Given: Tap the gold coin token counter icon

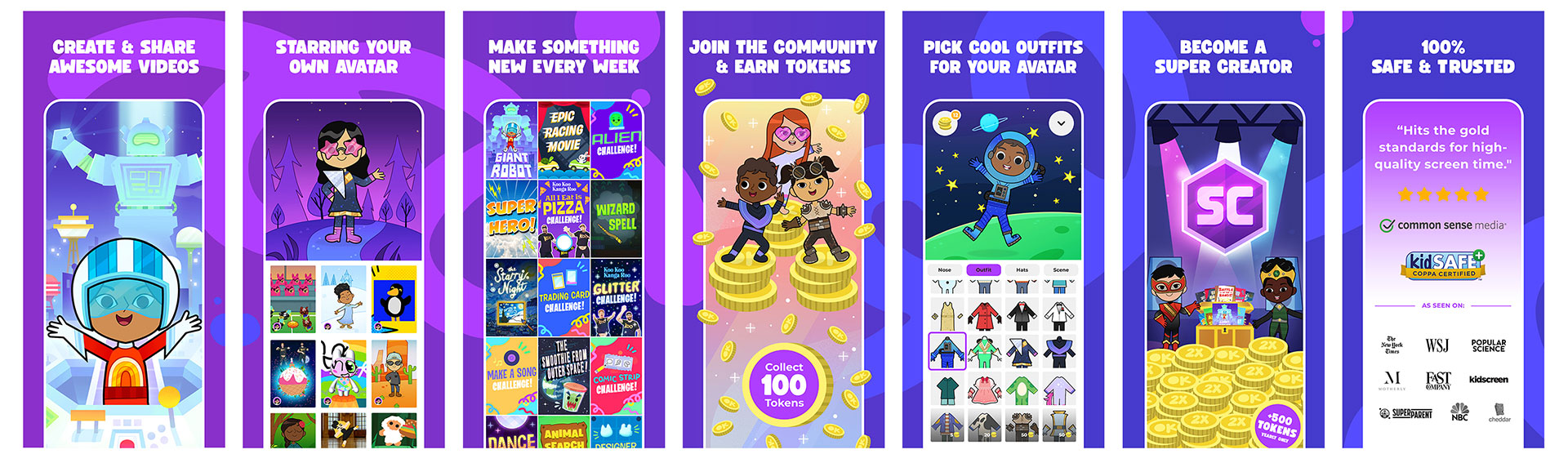Looking at the screenshot, I should click(x=947, y=122).
